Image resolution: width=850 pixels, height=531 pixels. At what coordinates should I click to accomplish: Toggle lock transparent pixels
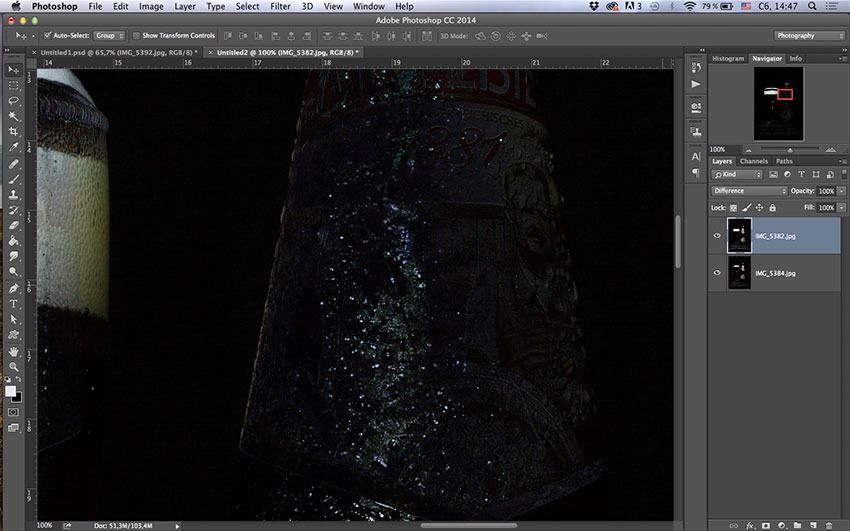(x=733, y=208)
